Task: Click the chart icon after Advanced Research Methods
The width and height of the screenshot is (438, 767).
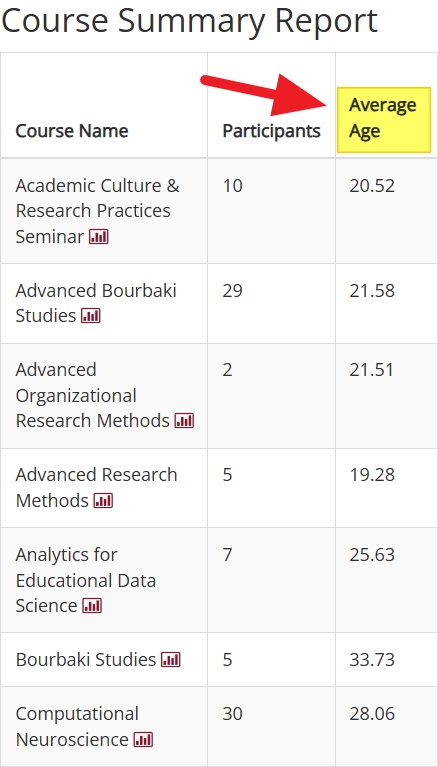Action: [103, 501]
